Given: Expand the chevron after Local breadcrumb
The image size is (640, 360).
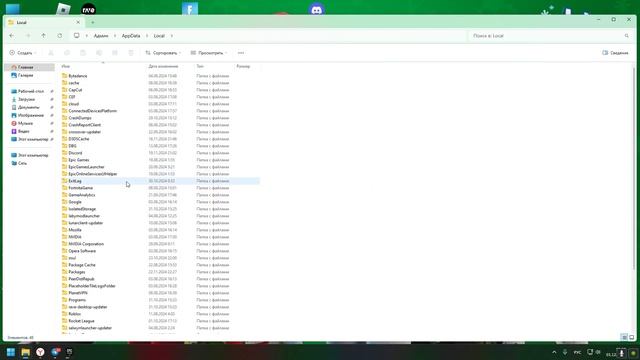Looking at the screenshot, I should point(171,36).
